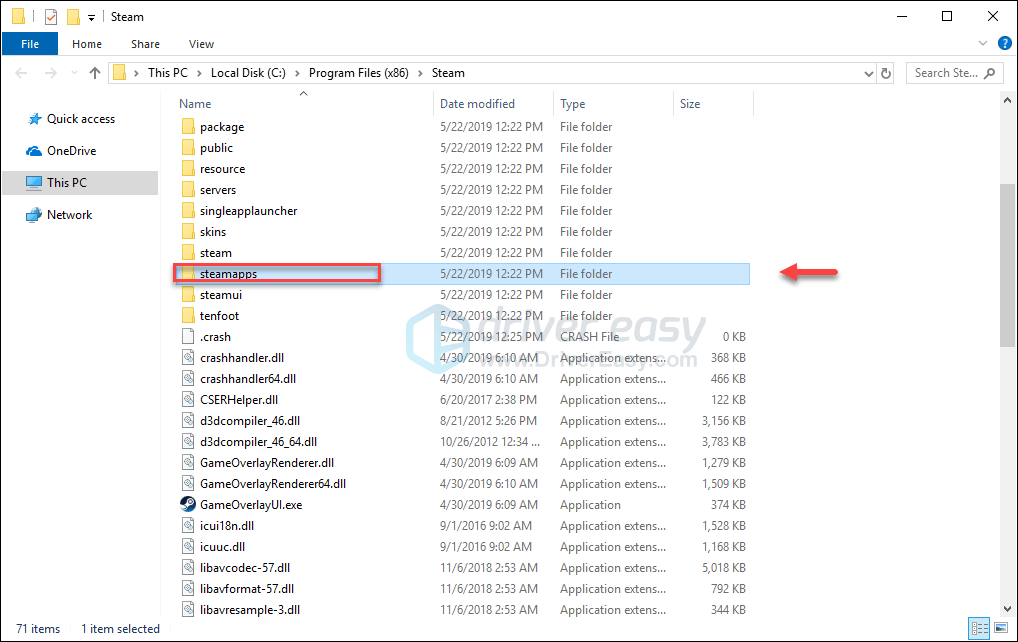The height and width of the screenshot is (642, 1018).
Task: Expand chevron after Local Disk (C:) breadcrumb
Action: click(297, 73)
